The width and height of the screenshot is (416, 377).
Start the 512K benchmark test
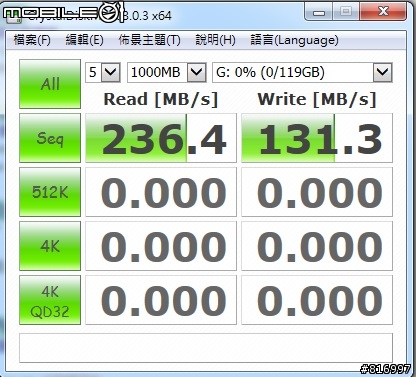tap(50, 192)
